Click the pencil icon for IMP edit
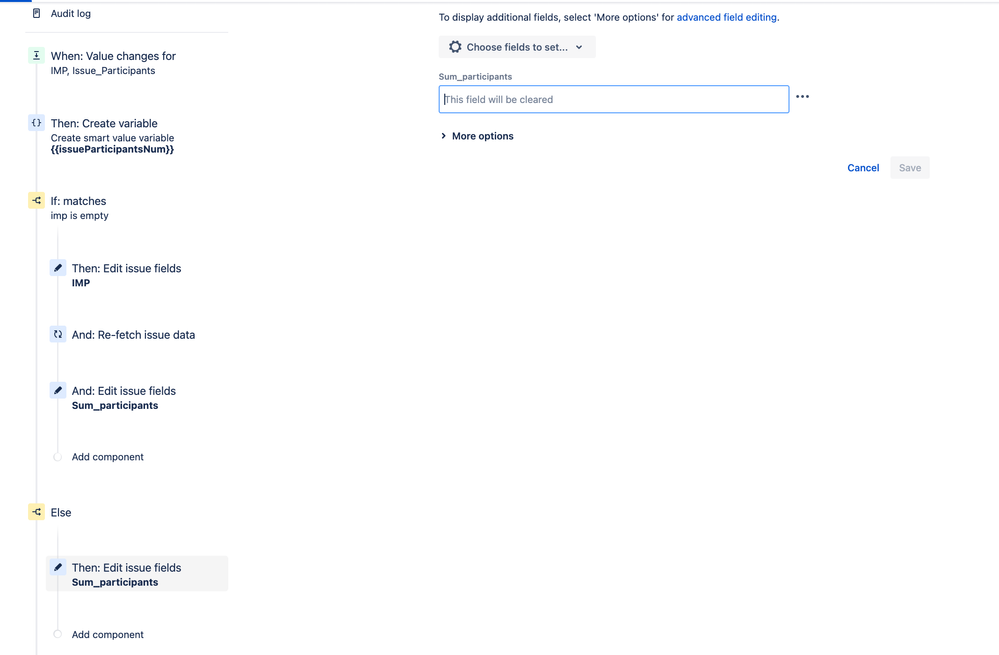 [58, 268]
